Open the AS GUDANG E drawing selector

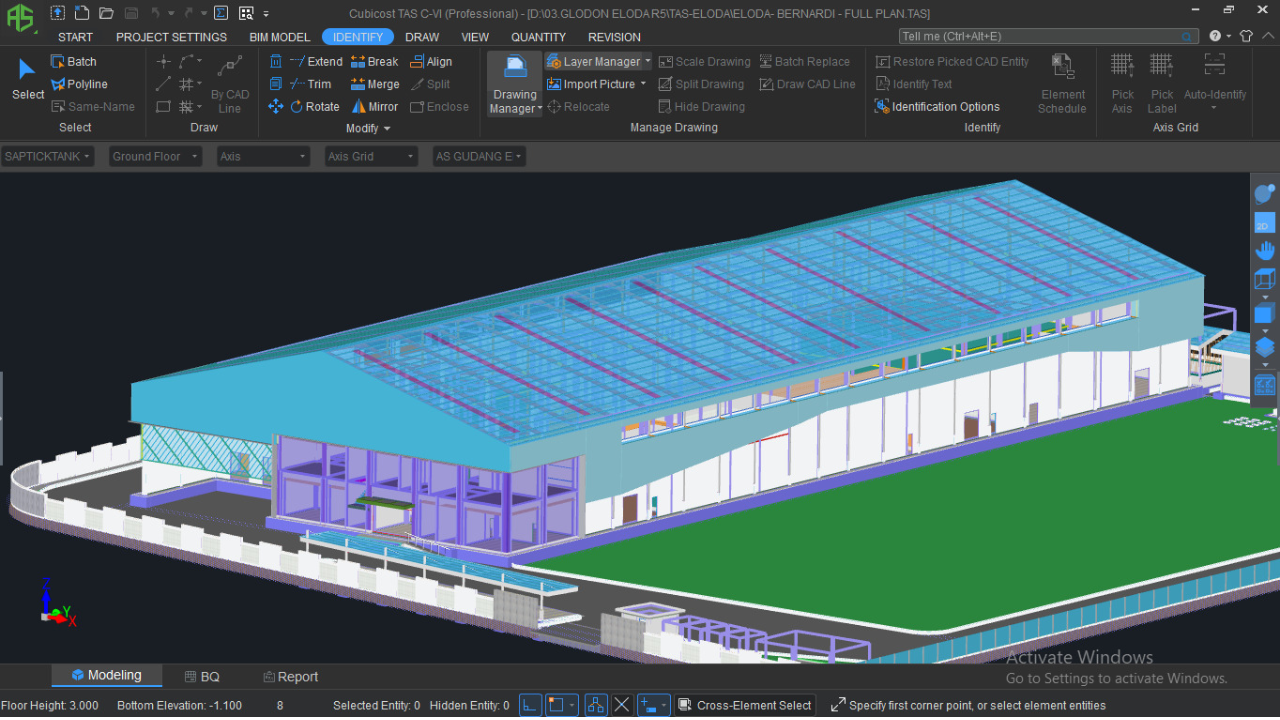coord(478,156)
